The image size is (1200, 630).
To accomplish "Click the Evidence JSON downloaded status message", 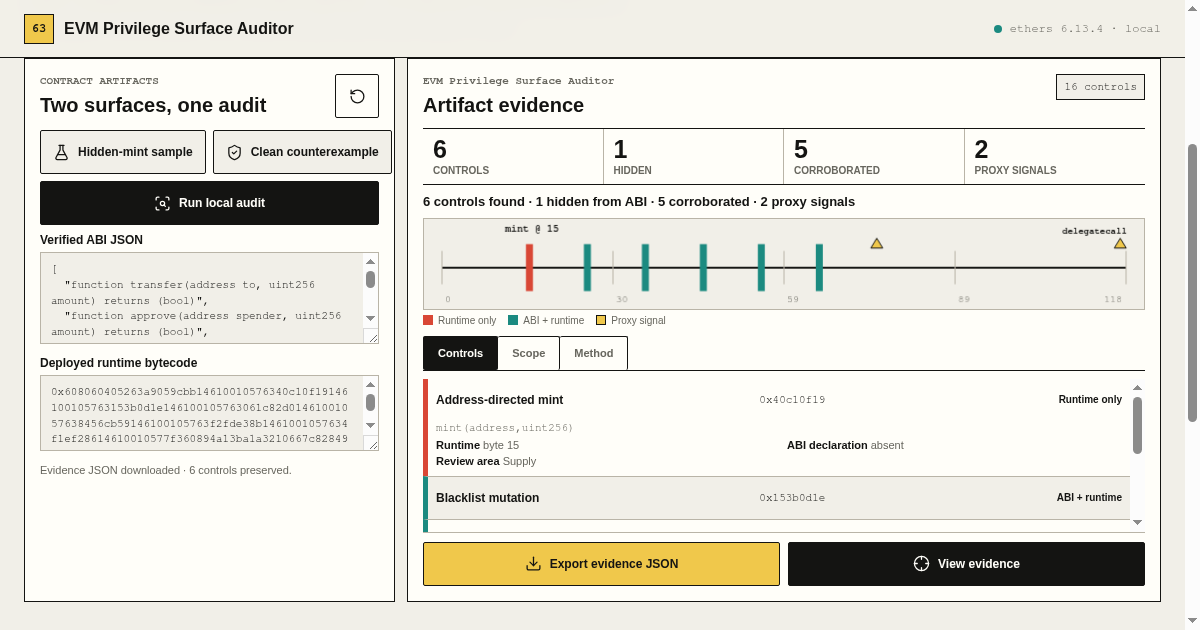I will click(166, 470).
